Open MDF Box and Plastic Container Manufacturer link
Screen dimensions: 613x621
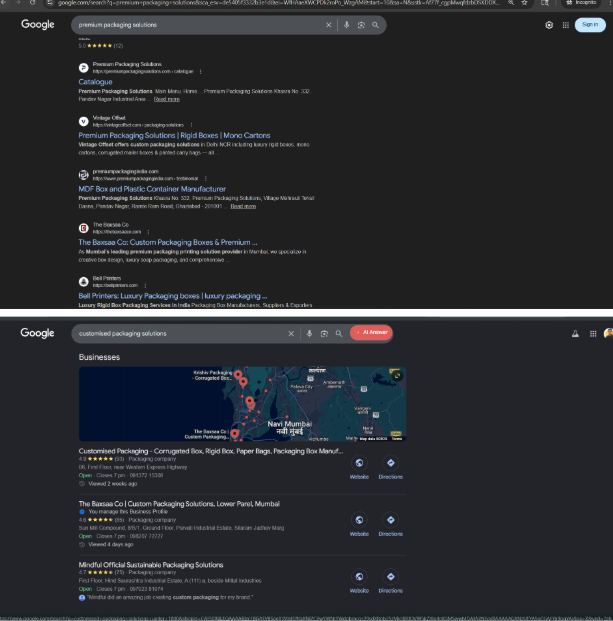pos(152,189)
